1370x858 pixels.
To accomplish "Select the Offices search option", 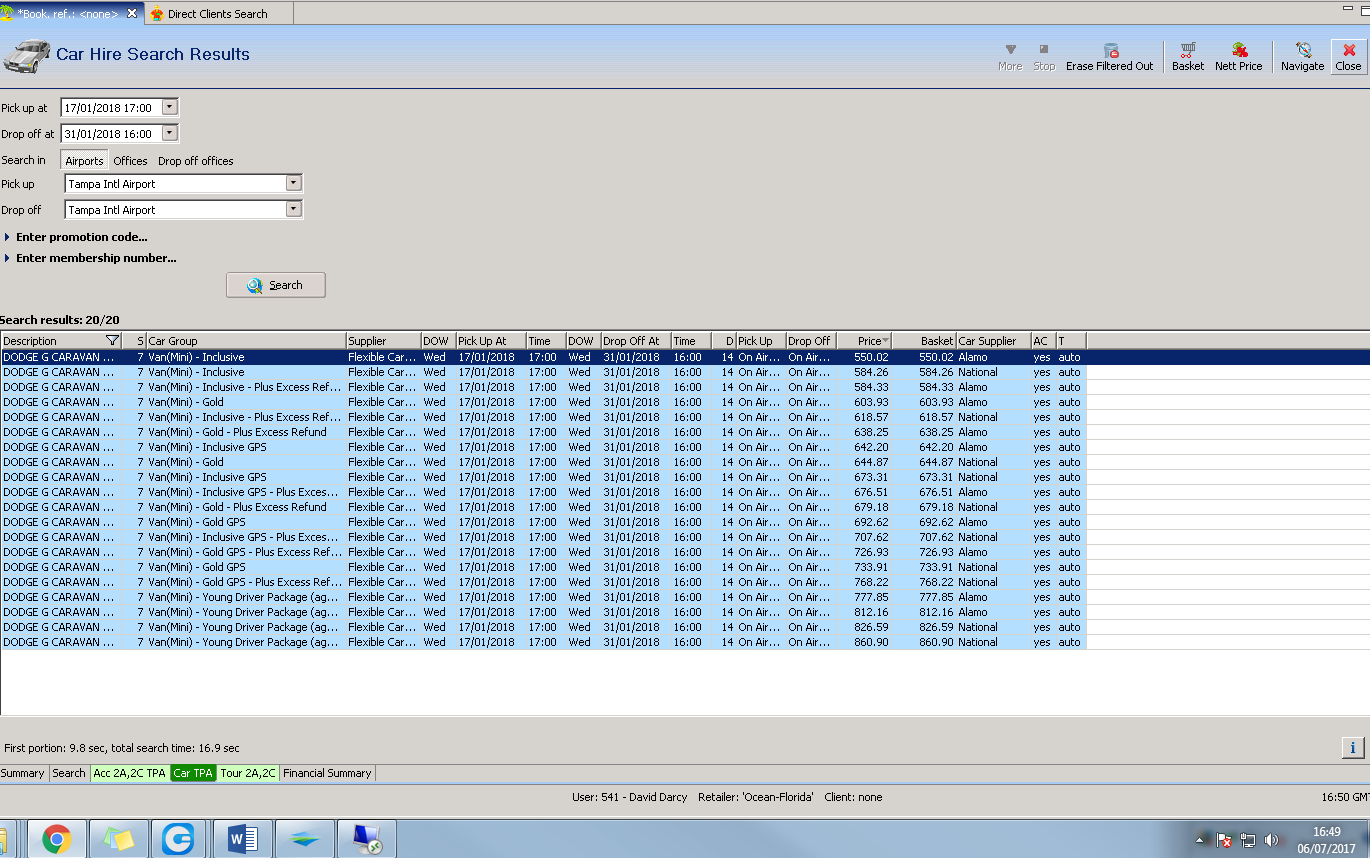I will click(x=130, y=161).
